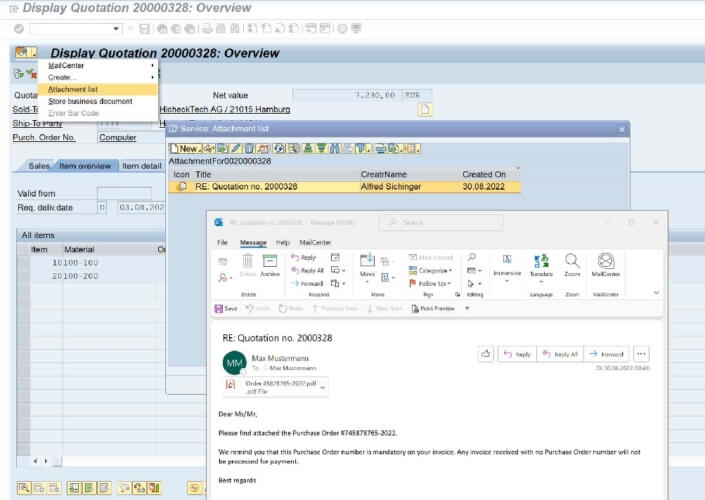Open the Help tab in Outlook
The height and width of the screenshot is (500, 705).
point(283,242)
